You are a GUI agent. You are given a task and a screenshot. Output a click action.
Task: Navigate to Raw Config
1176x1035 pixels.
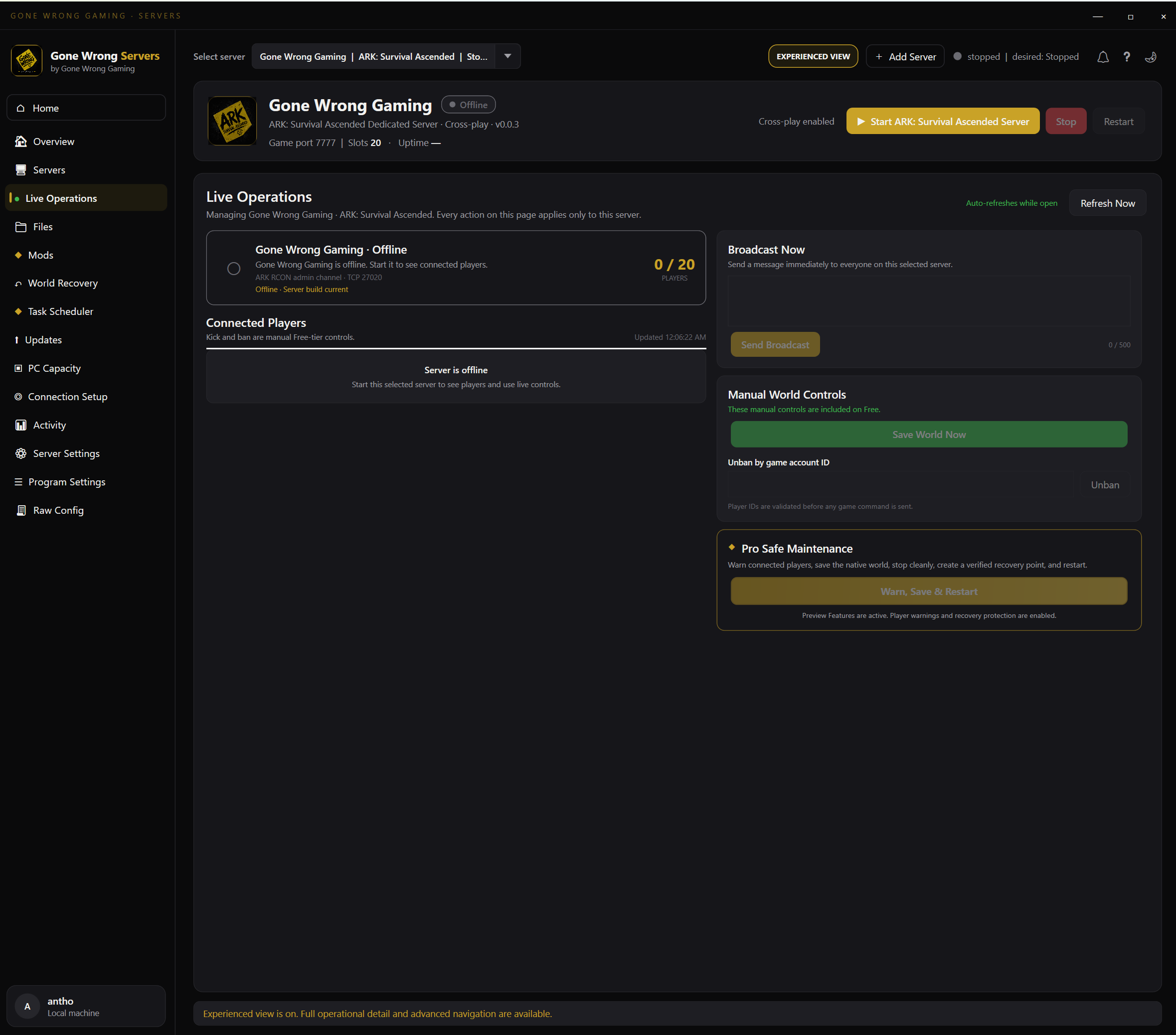86,510
